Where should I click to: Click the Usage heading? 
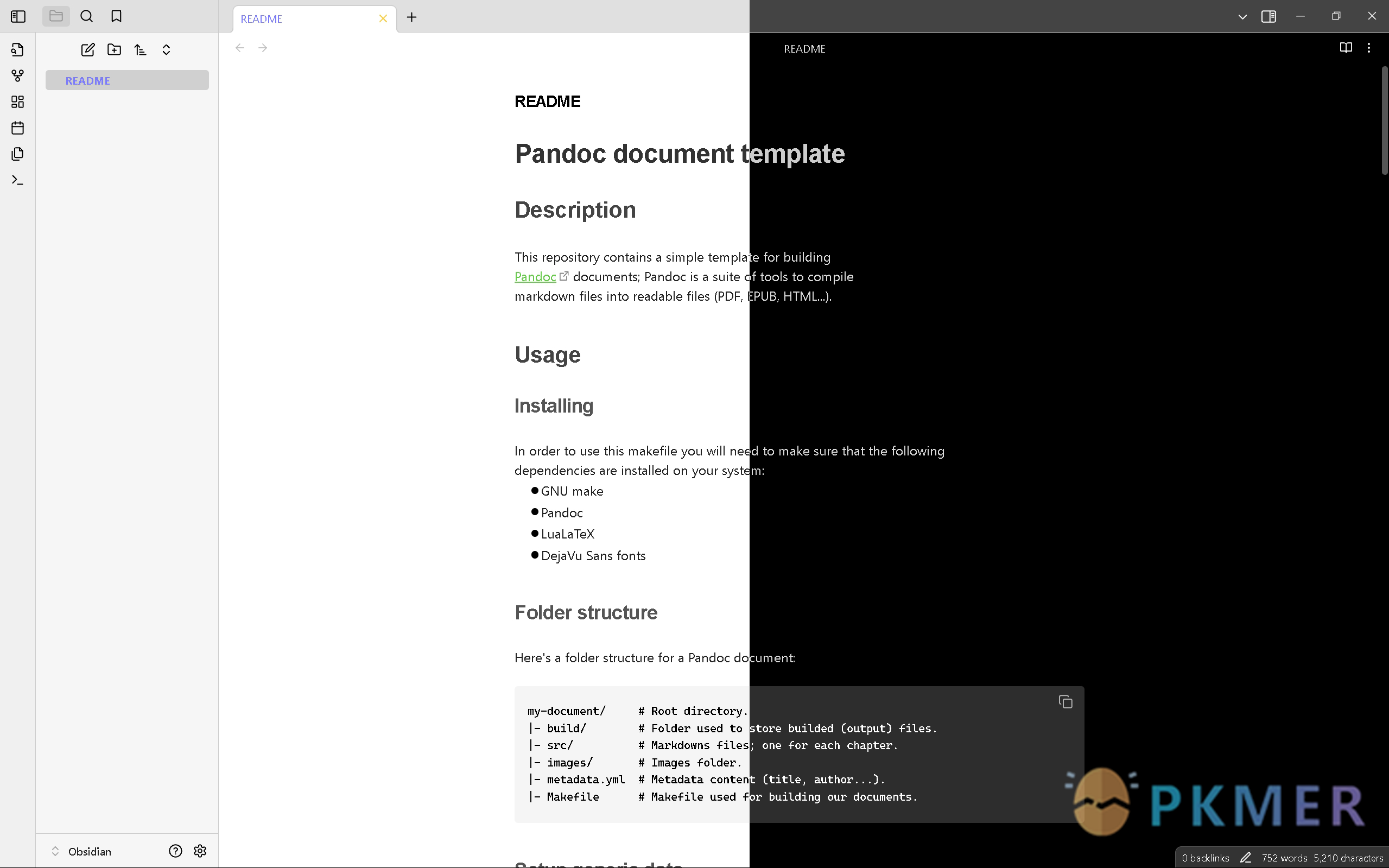click(x=548, y=355)
